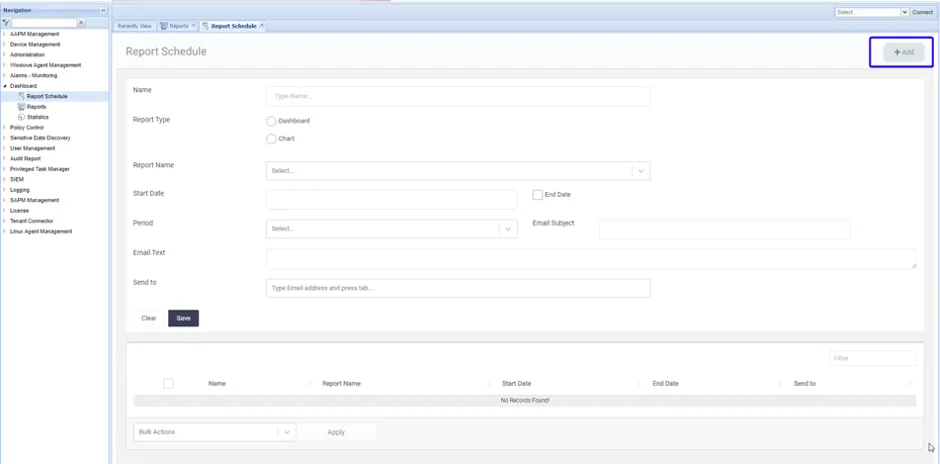Click the Add button
Viewport: 940px width, 464px height.
(903, 52)
